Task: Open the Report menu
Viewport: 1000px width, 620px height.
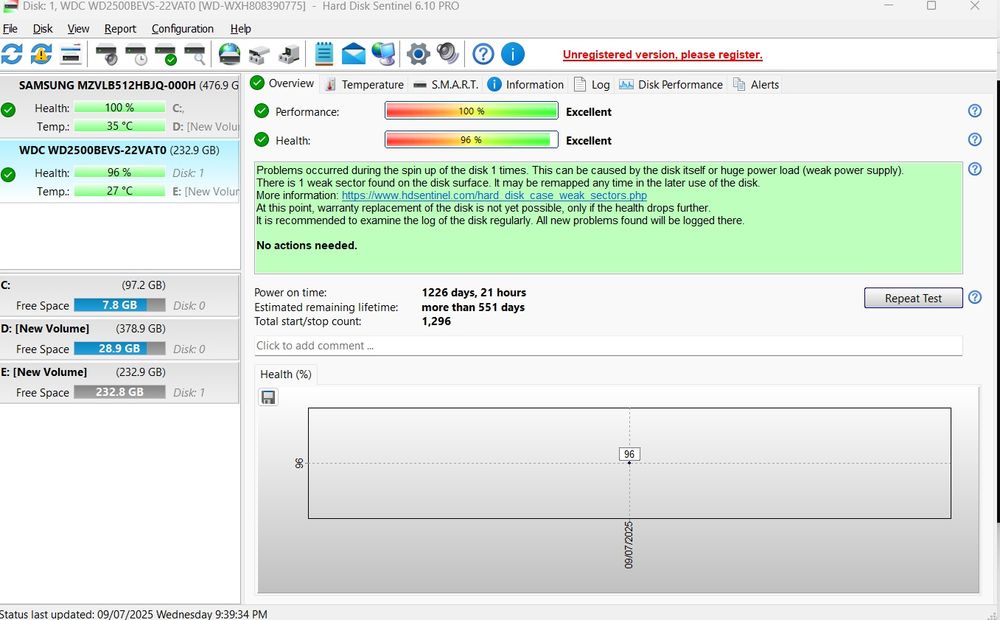Action: click(x=120, y=29)
